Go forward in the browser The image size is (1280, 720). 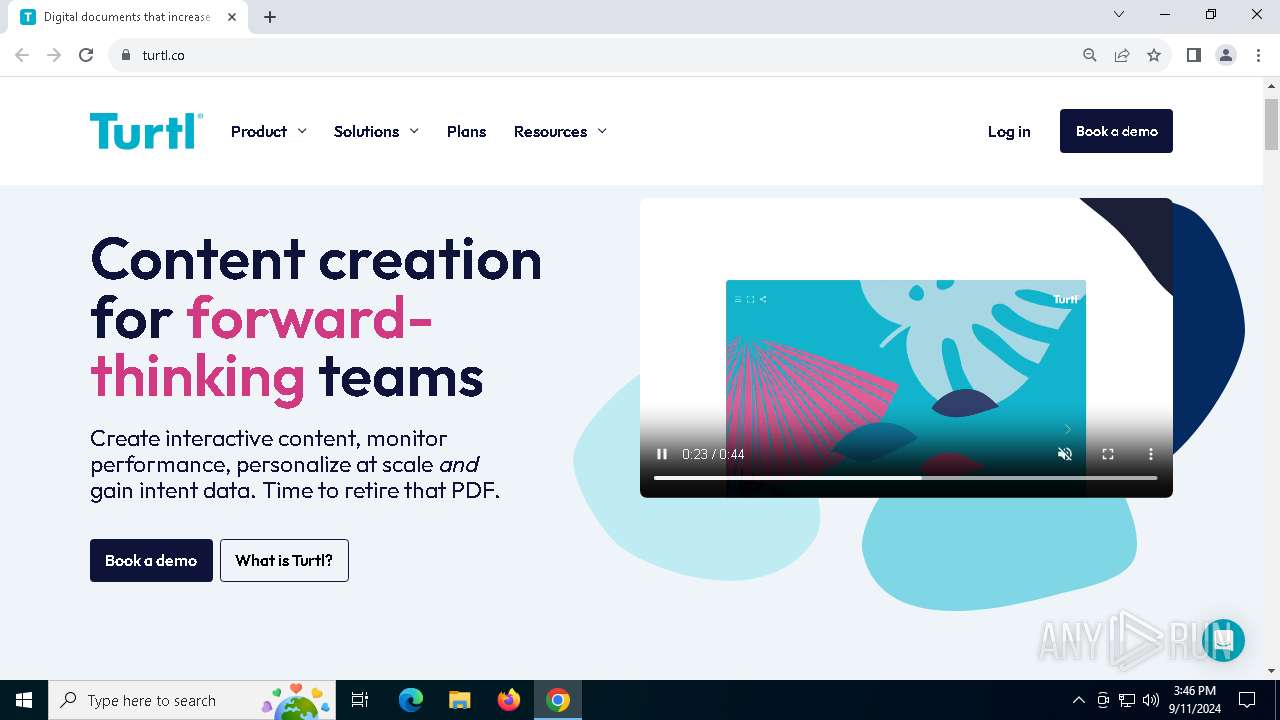point(54,55)
